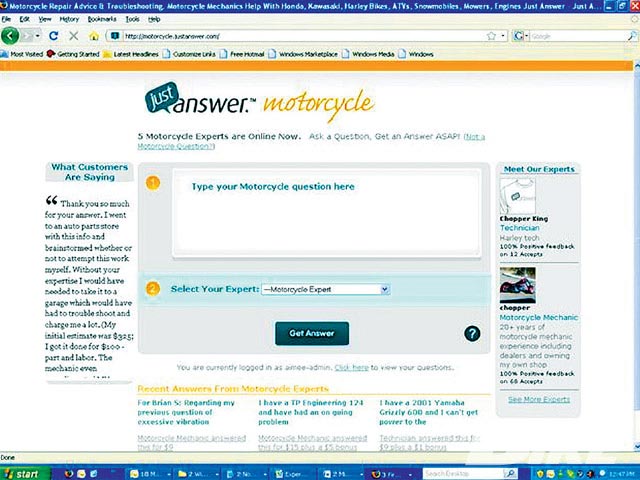The height and width of the screenshot is (480, 640).
Task: Click the site identity icon in address bar
Action: (115, 36)
